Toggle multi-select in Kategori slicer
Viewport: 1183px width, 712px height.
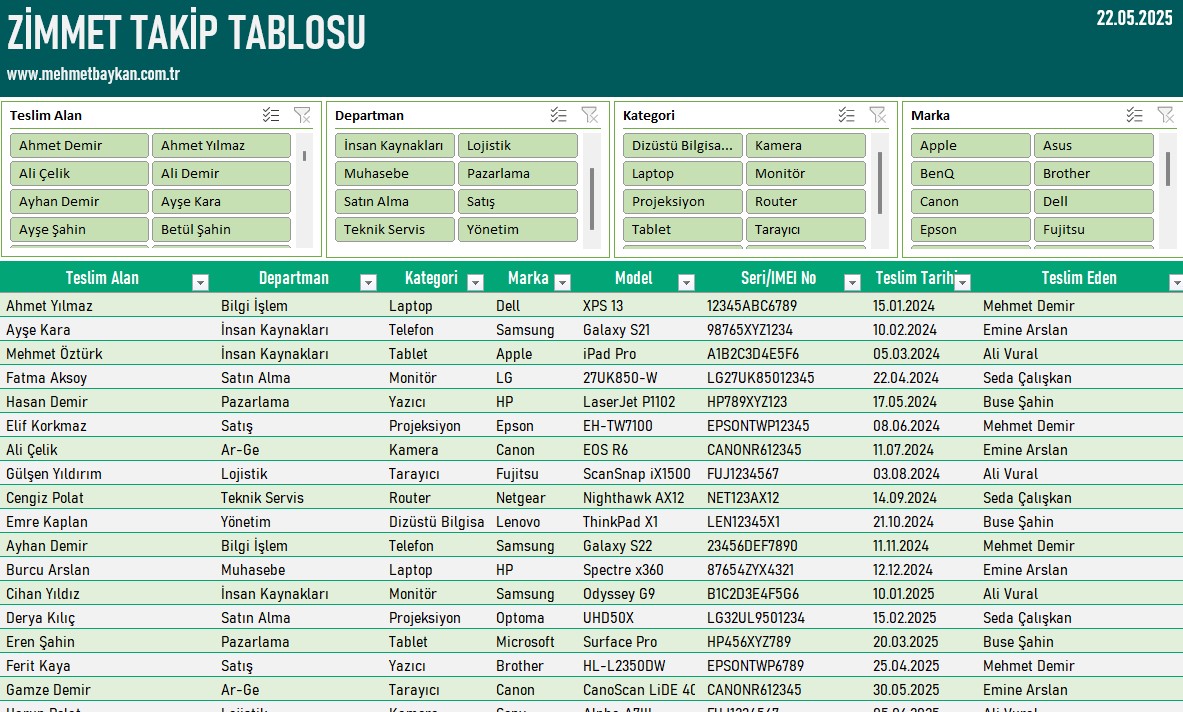tap(847, 115)
